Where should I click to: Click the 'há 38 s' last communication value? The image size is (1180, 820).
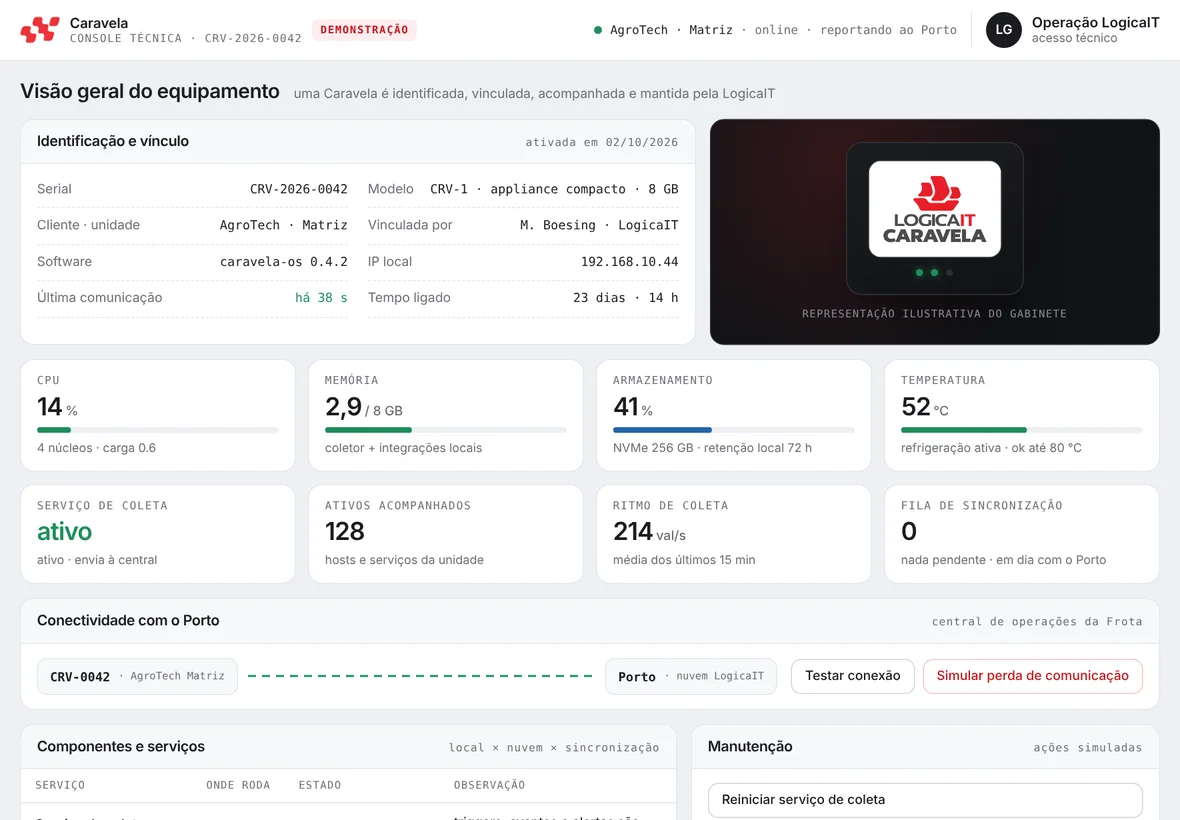click(x=321, y=298)
